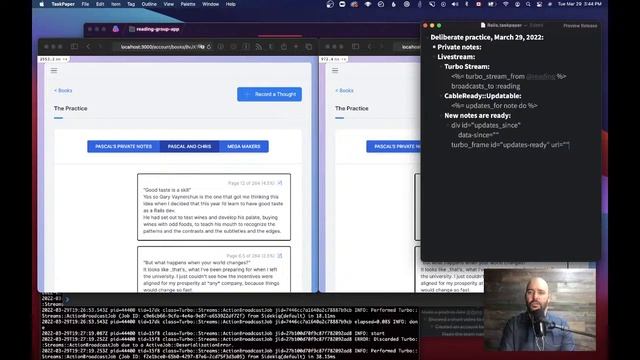The image size is (640, 360).
Task: Click the purple app icon beside reading-group-app
Action: (116, 29)
